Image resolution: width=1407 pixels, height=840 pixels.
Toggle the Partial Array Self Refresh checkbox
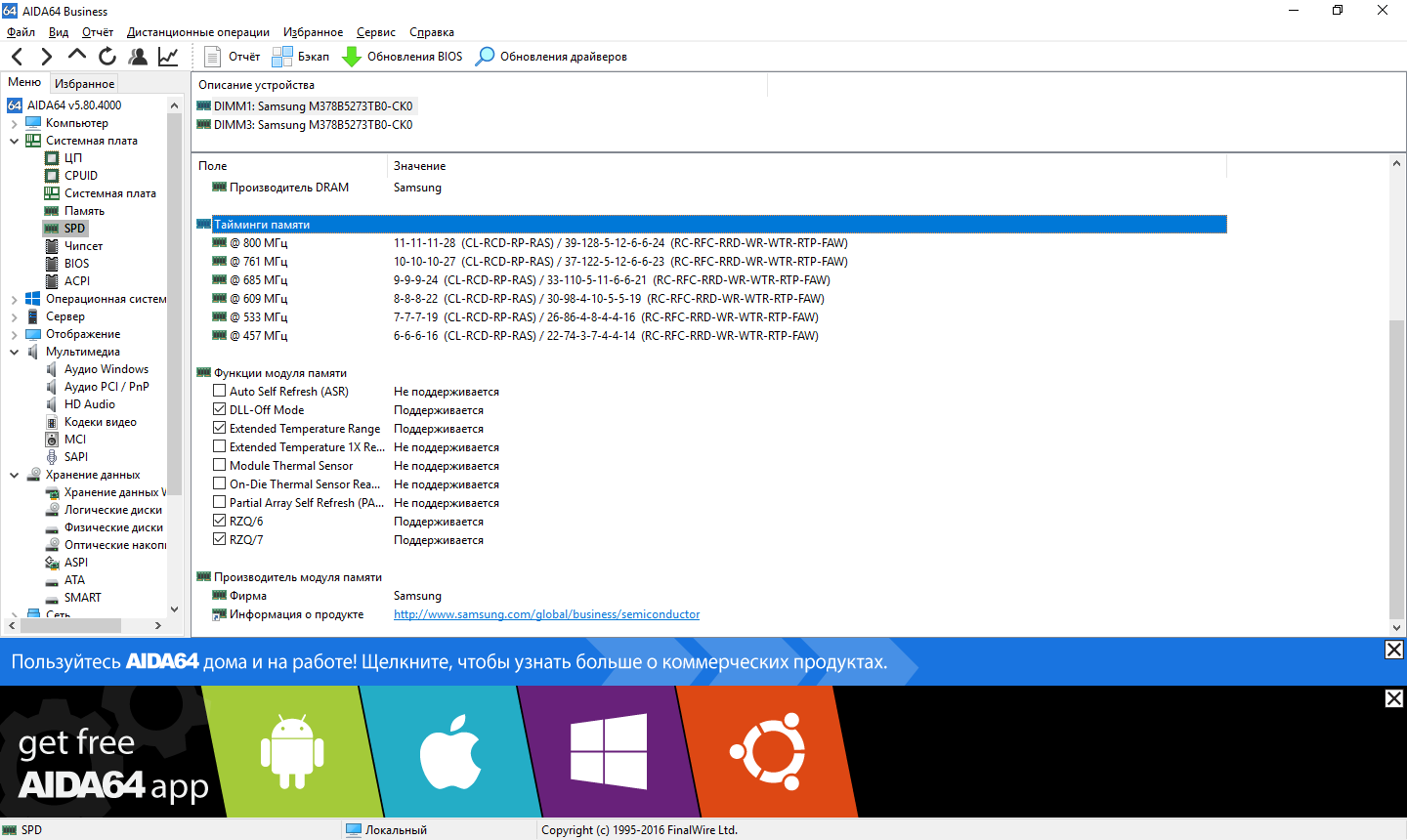[x=220, y=502]
